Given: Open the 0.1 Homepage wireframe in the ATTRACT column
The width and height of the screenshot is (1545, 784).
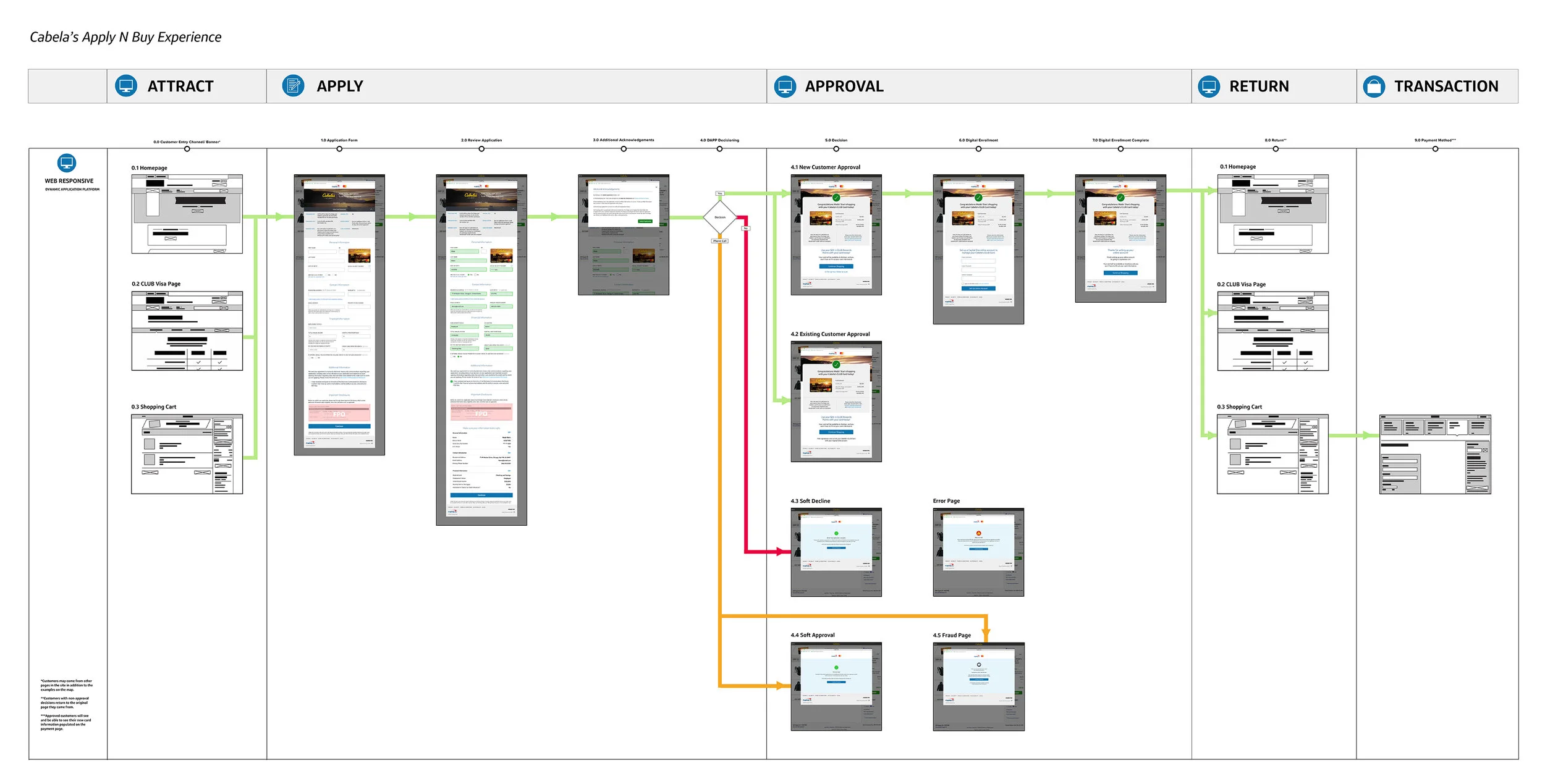Looking at the screenshot, I should (187, 214).
